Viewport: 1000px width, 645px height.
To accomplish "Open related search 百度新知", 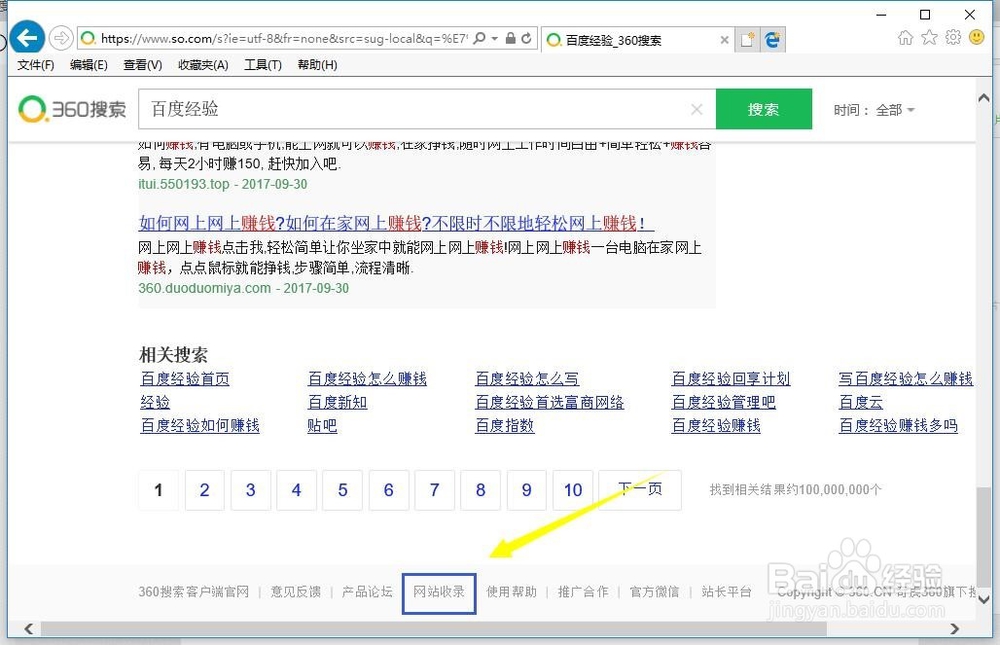I will tap(337, 403).
